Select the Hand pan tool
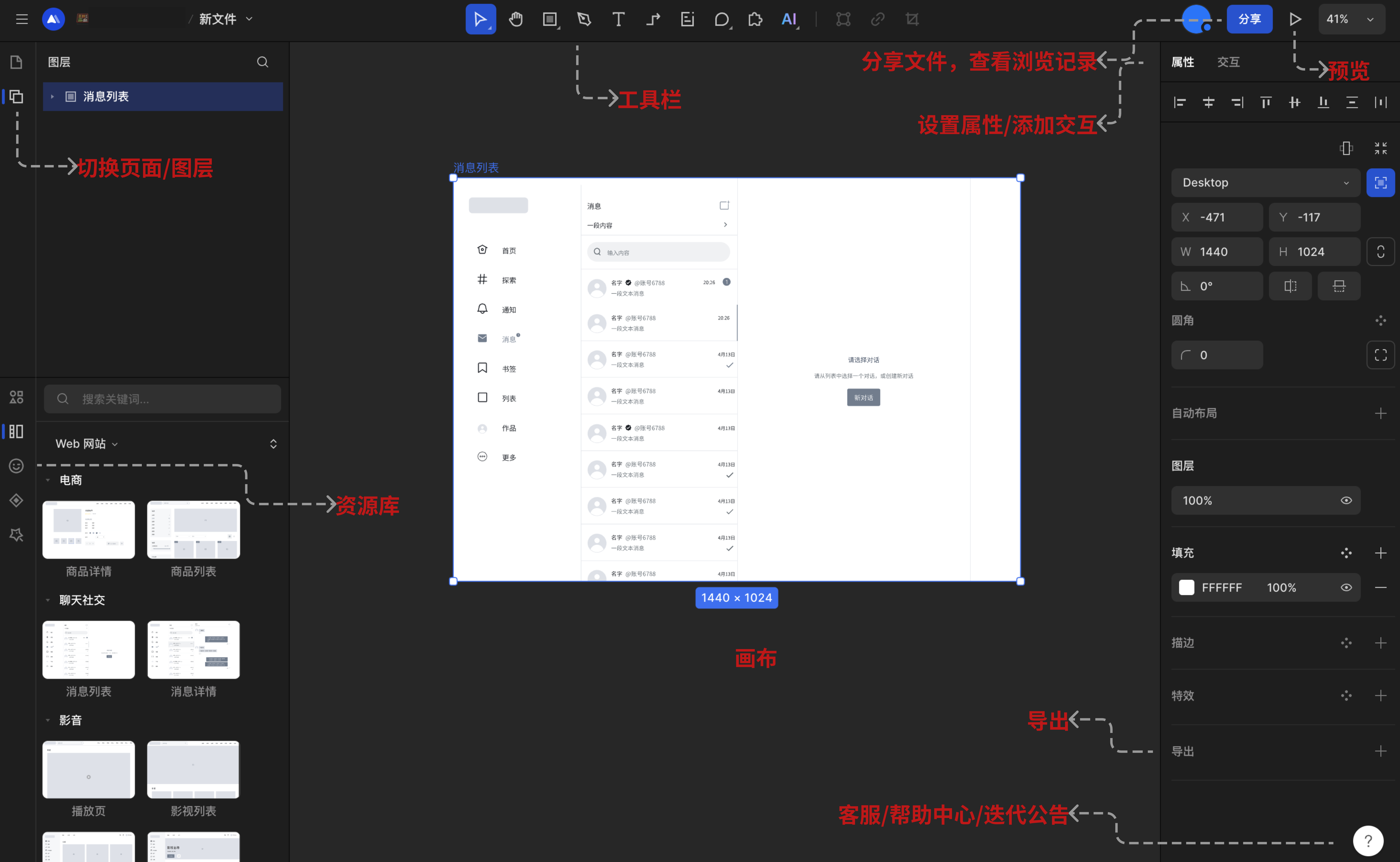This screenshot has height=862, width=1400. coord(516,19)
